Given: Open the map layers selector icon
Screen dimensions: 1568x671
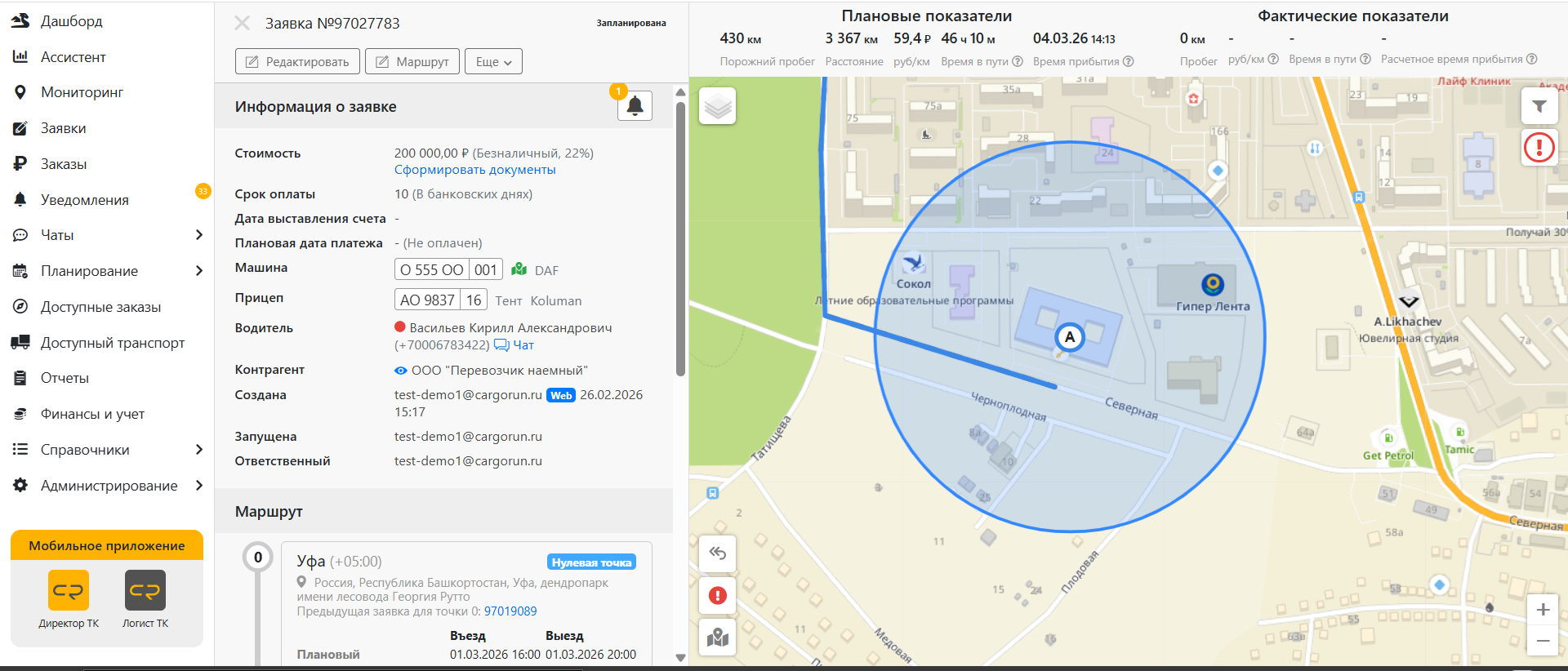Looking at the screenshot, I should (x=718, y=106).
